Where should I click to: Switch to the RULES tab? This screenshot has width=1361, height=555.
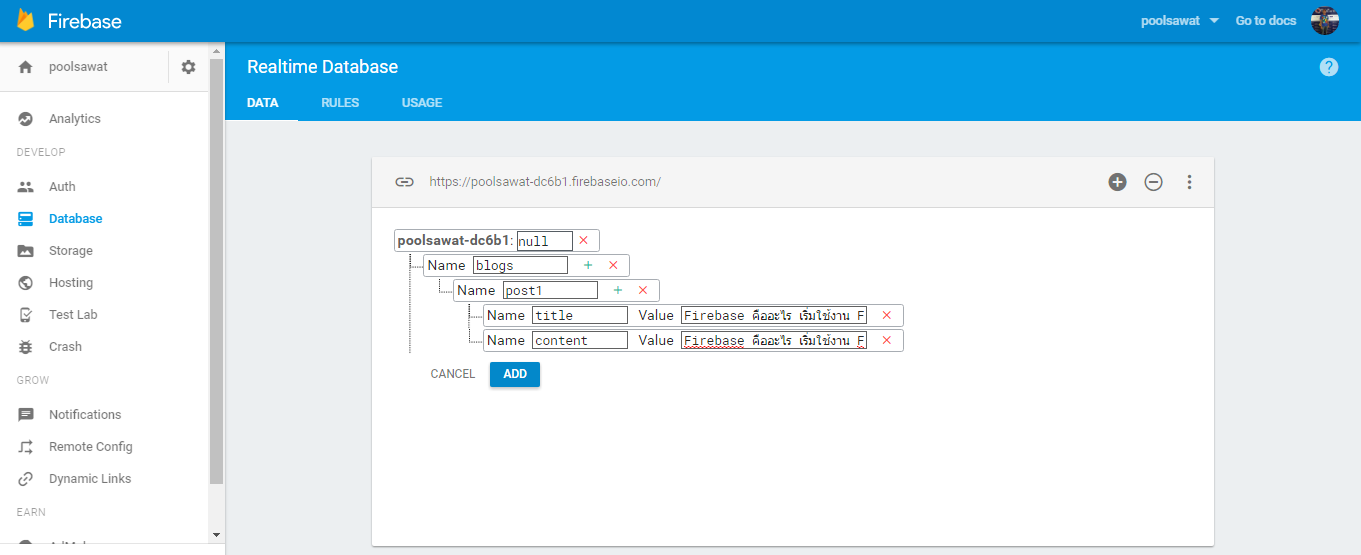click(340, 103)
